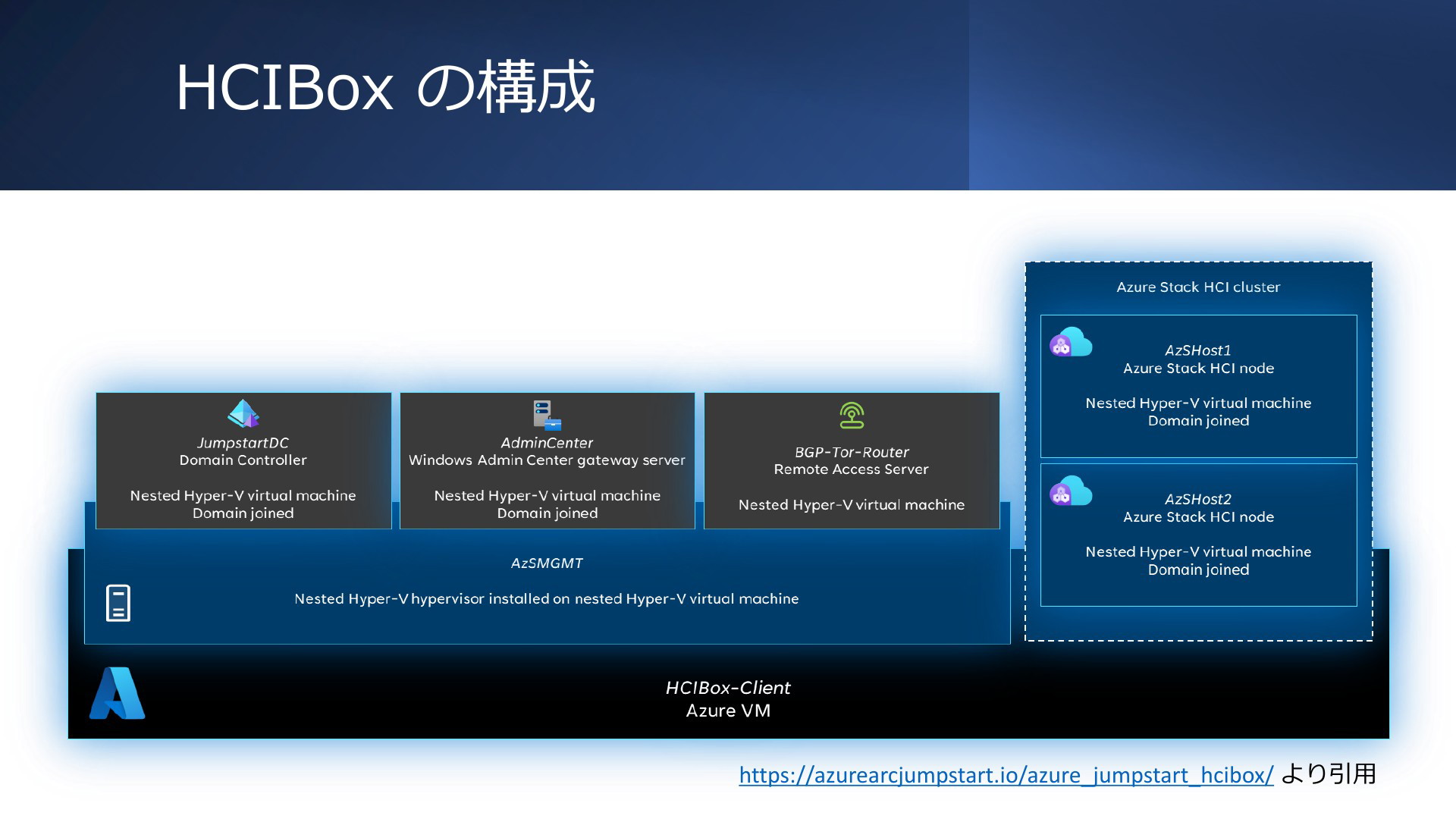Click the 'JumpstartDC' label
The height and width of the screenshot is (819, 1456).
point(243,443)
